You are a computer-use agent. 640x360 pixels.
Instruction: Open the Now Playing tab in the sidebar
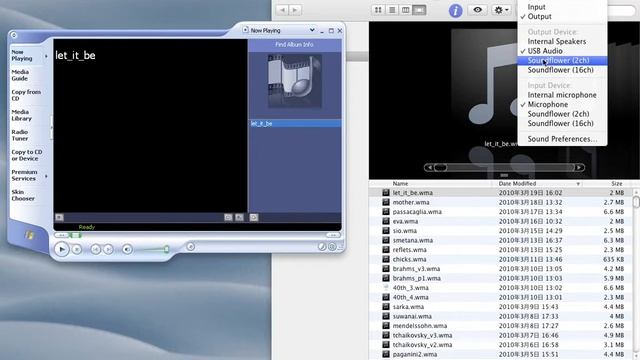point(22,55)
